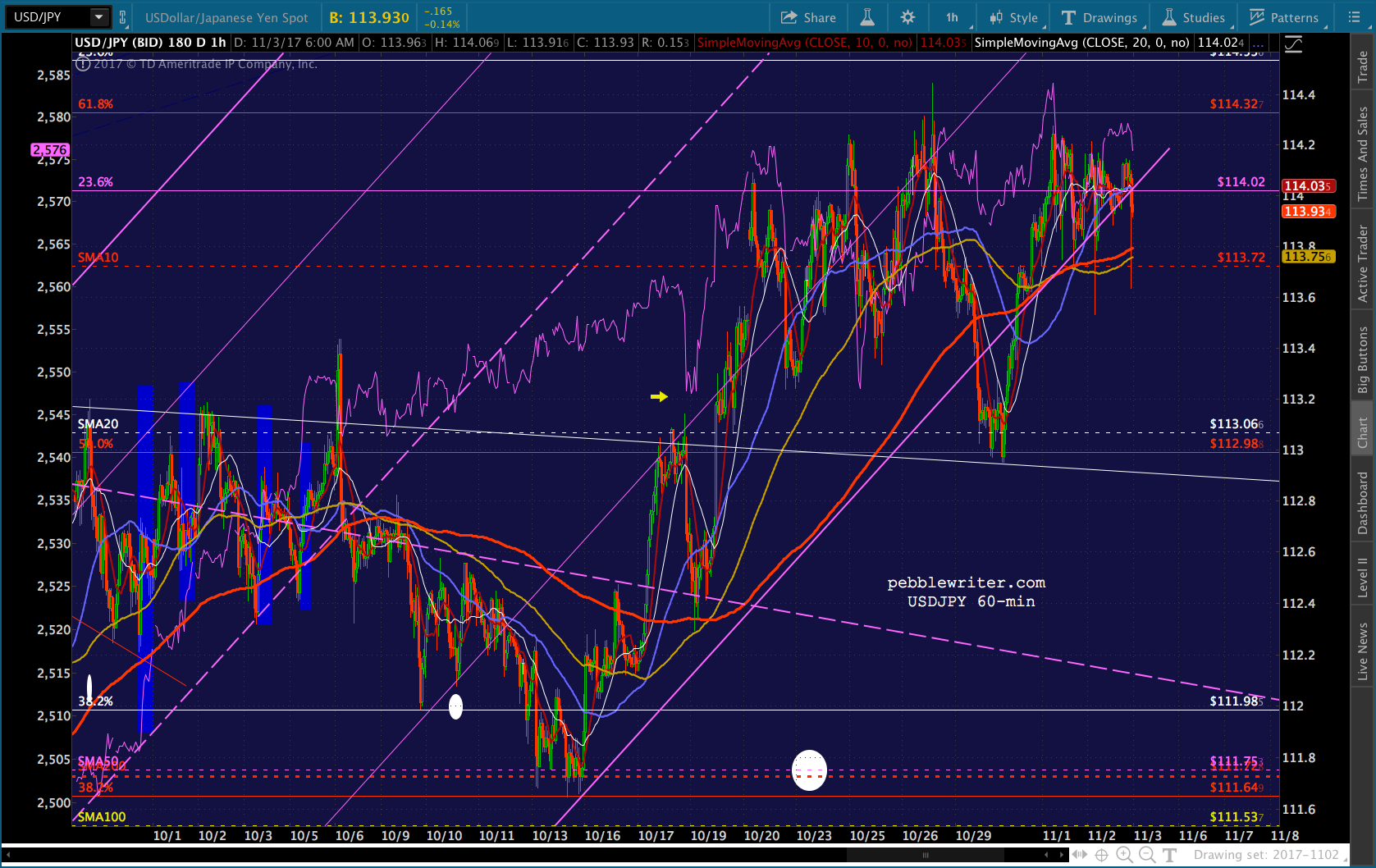Open the chart settings gear icon
The width and height of the screenshot is (1376, 868).
tap(907, 17)
